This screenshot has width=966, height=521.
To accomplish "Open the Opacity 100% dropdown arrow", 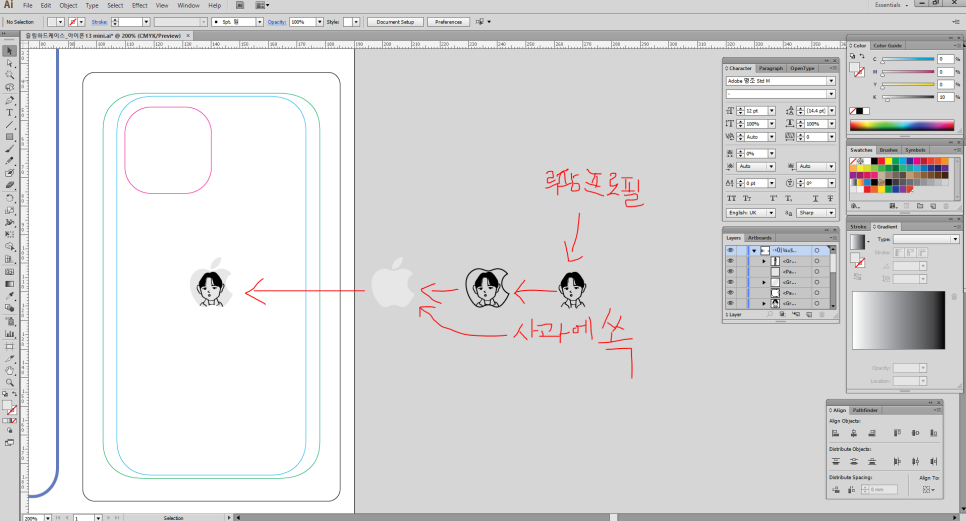I will (x=320, y=22).
